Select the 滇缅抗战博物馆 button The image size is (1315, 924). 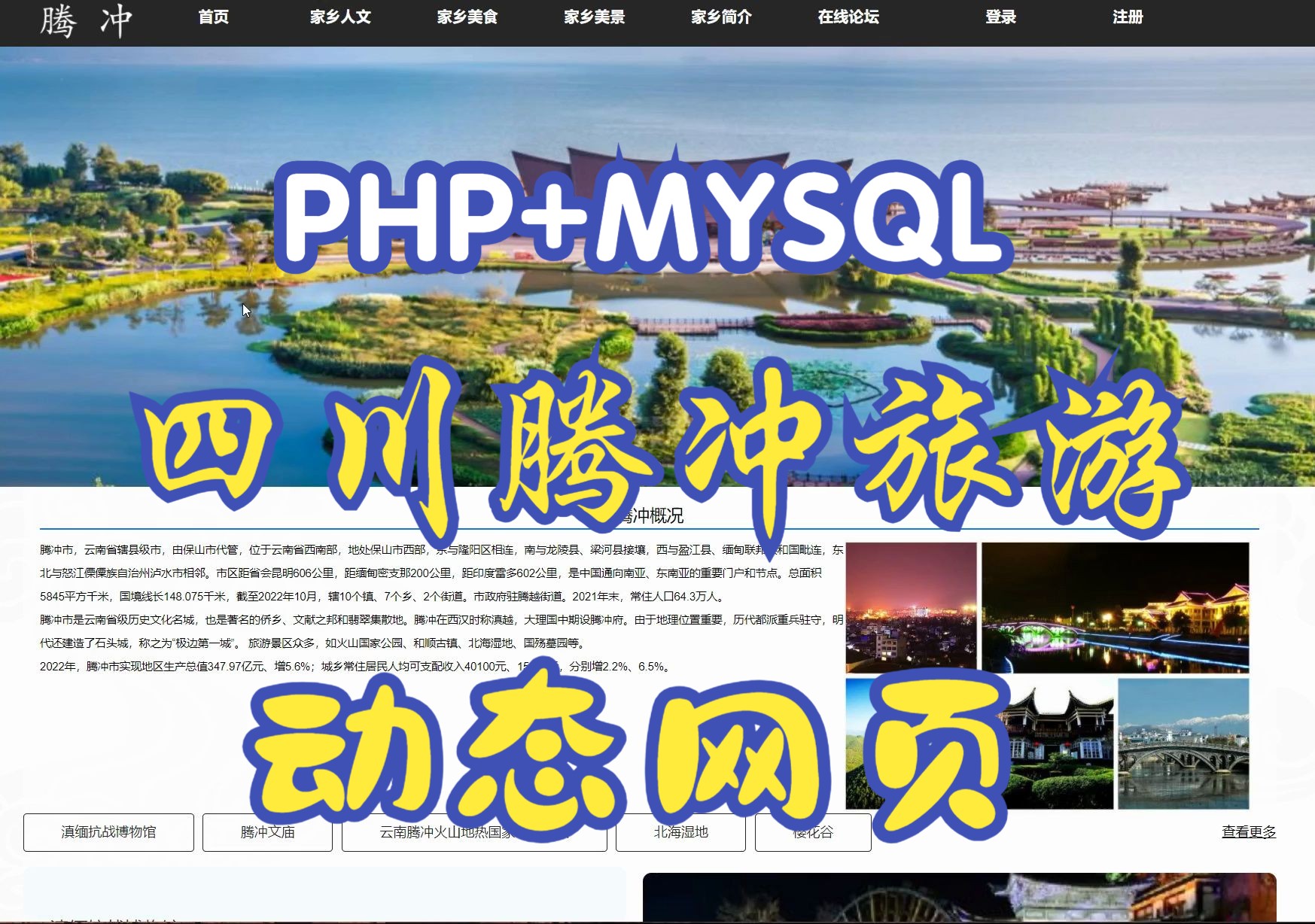pyautogui.click(x=108, y=832)
